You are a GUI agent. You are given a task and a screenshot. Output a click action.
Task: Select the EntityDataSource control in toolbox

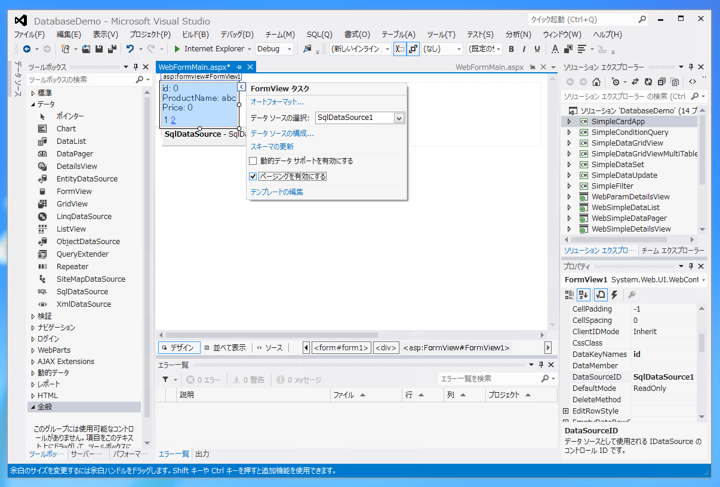tap(87, 179)
